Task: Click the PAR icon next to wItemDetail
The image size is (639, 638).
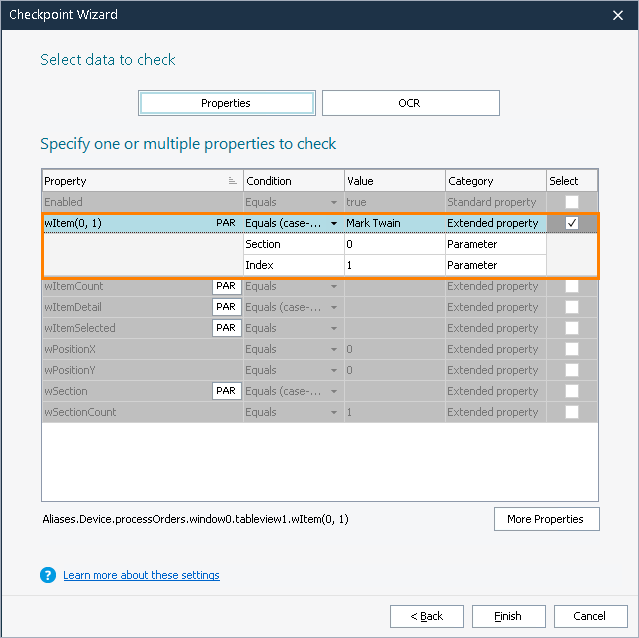Action: pos(226,307)
